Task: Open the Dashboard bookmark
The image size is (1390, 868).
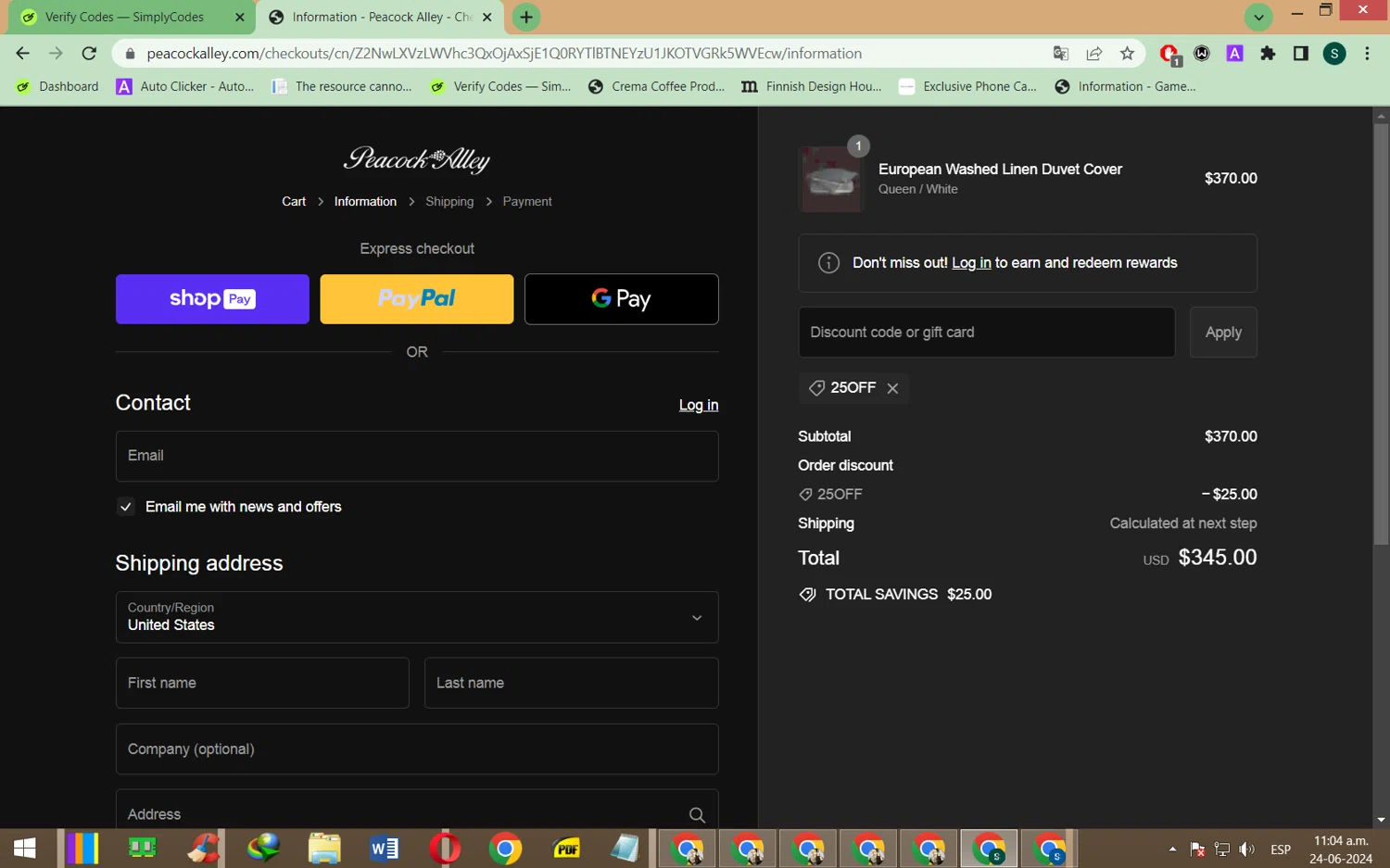Action: (57, 86)
